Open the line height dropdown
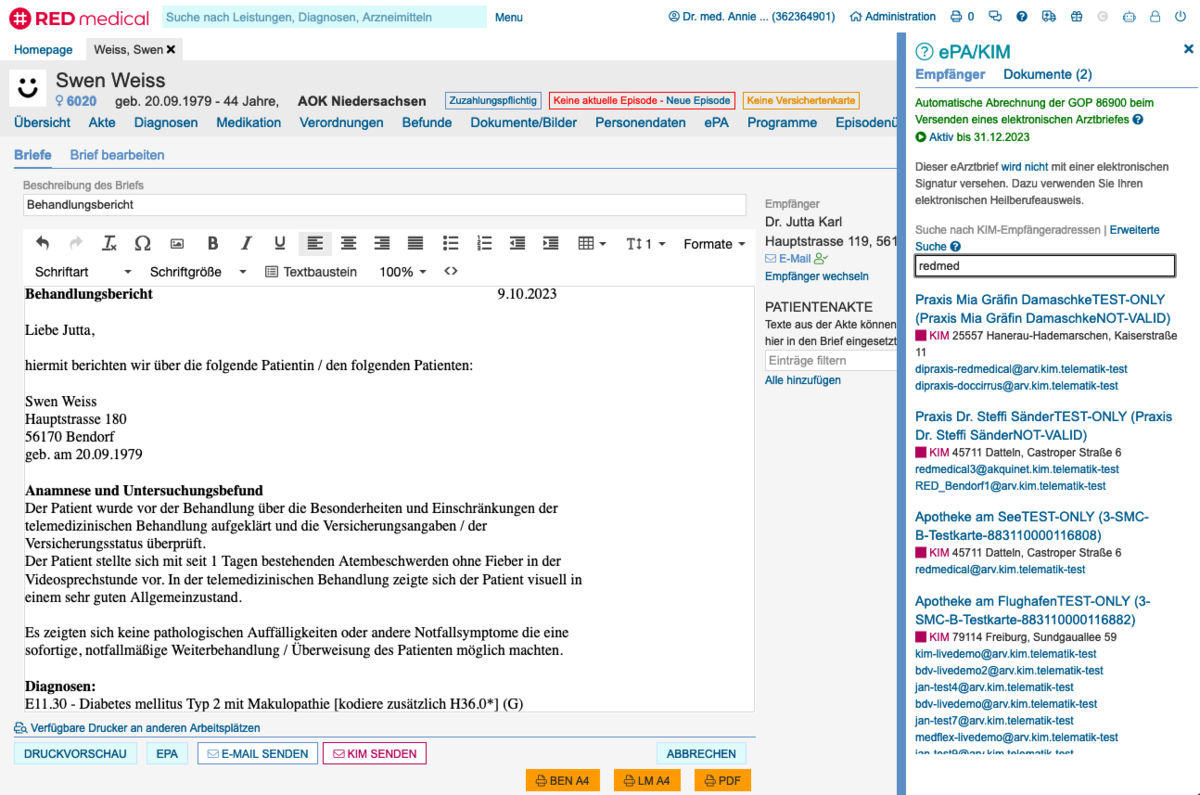The image size is (1200, 795). pos(645,244)
